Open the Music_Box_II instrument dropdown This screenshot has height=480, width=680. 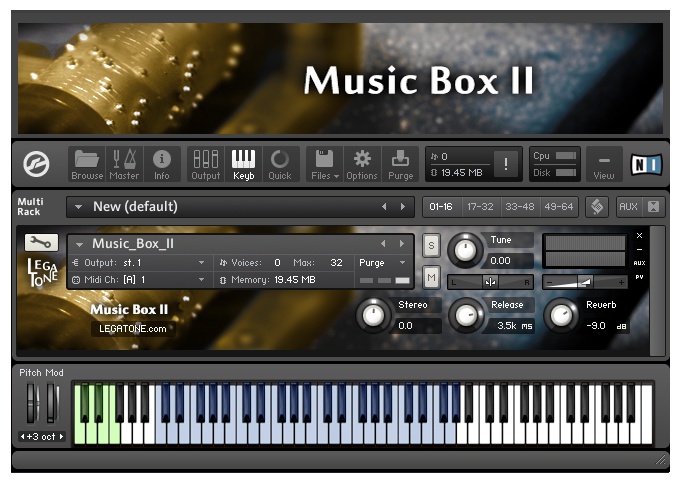tap(79, 245)
